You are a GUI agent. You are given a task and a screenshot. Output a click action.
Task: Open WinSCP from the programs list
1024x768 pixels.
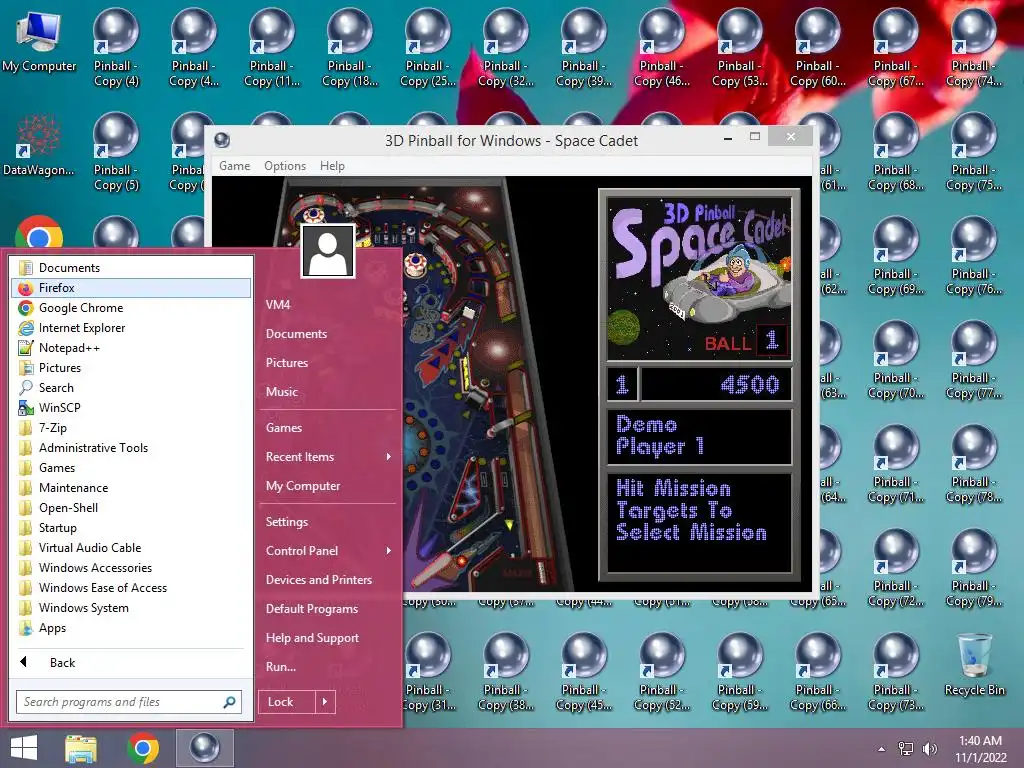click(131, 408)
